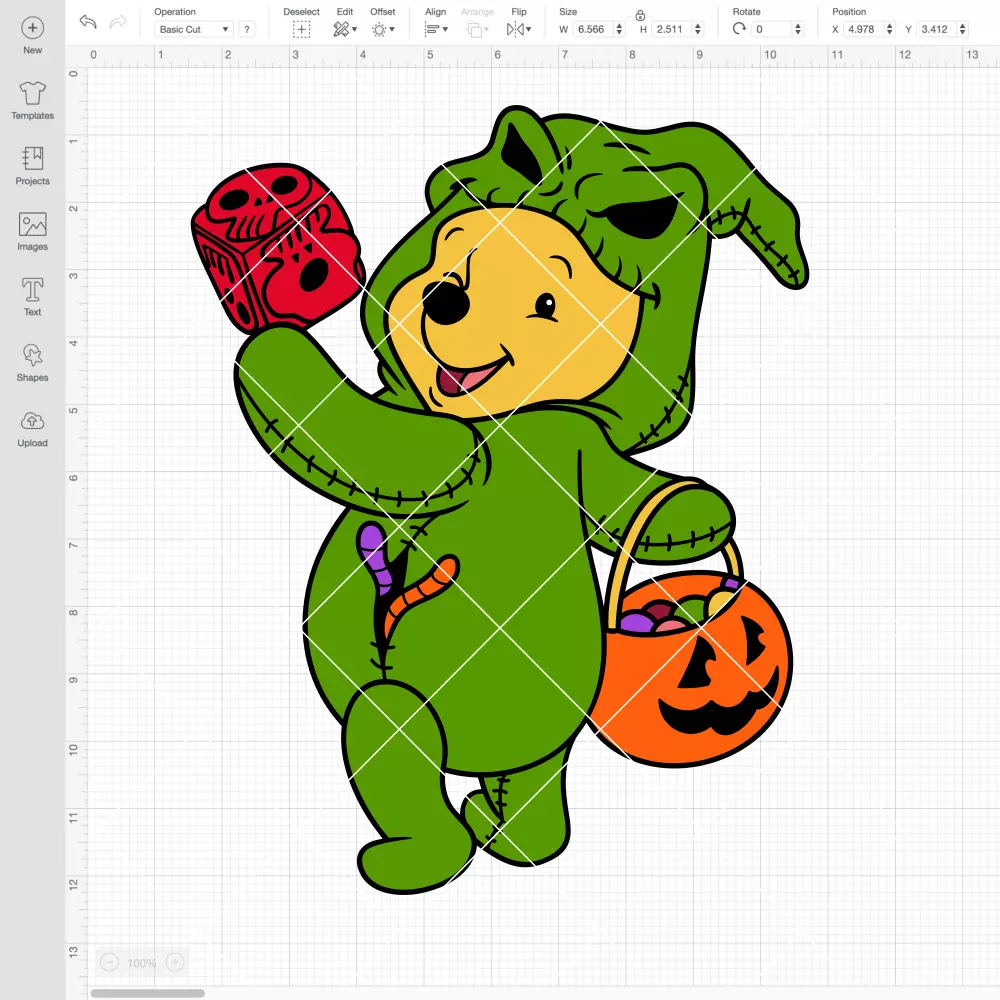
Task: Adjust the Position Y stepper arrows
Action: coord(962,29)
